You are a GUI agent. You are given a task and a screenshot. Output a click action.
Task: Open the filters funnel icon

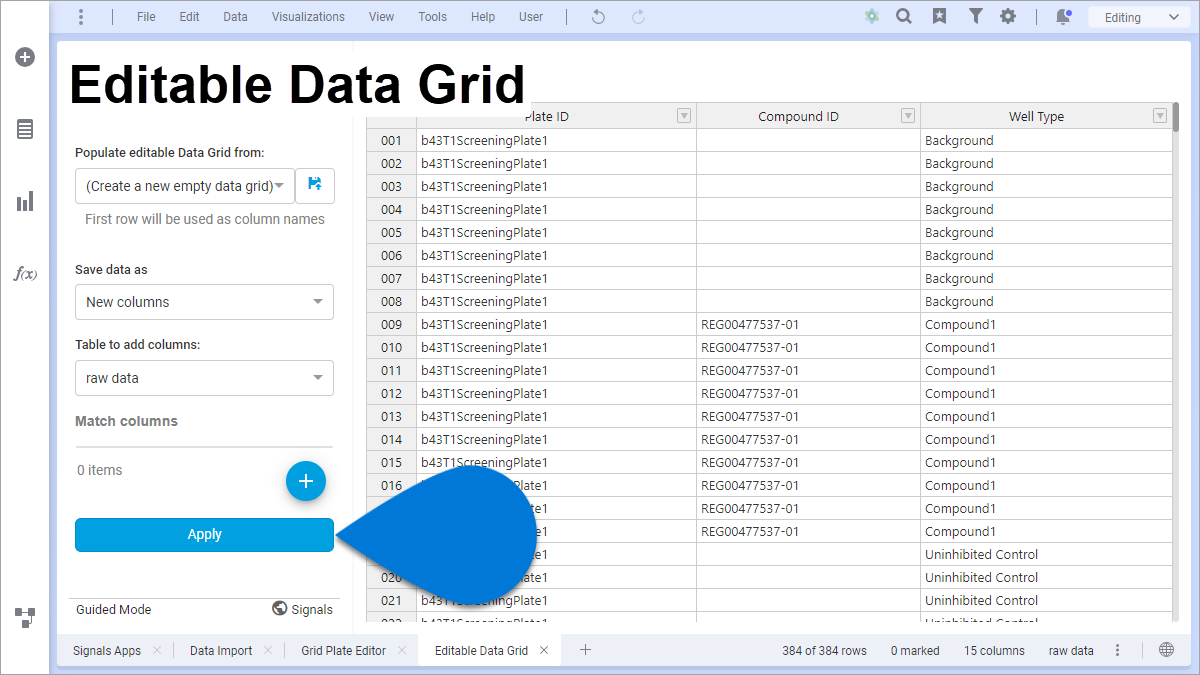tap(975, 17)
